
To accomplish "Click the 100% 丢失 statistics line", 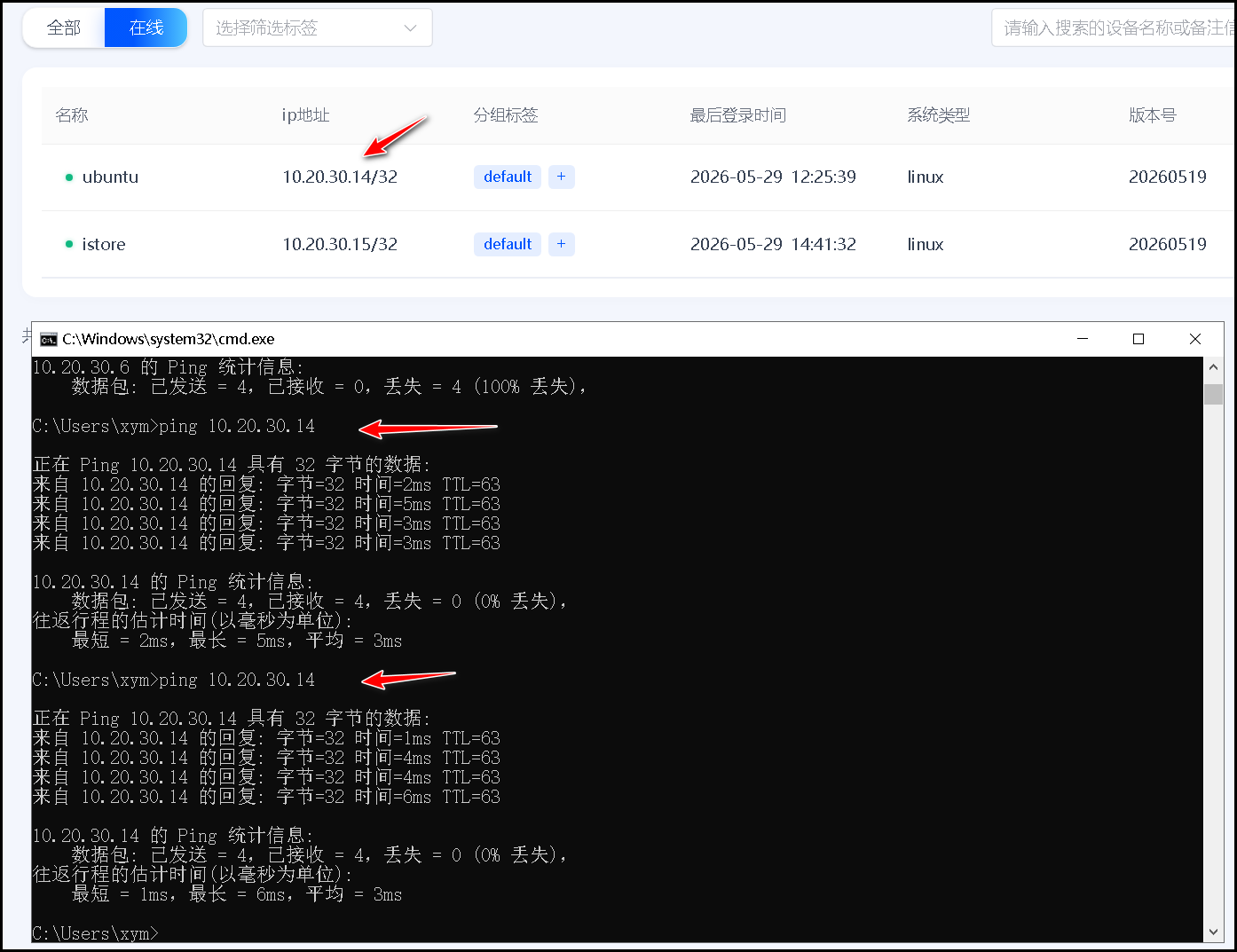I will 329,386.
